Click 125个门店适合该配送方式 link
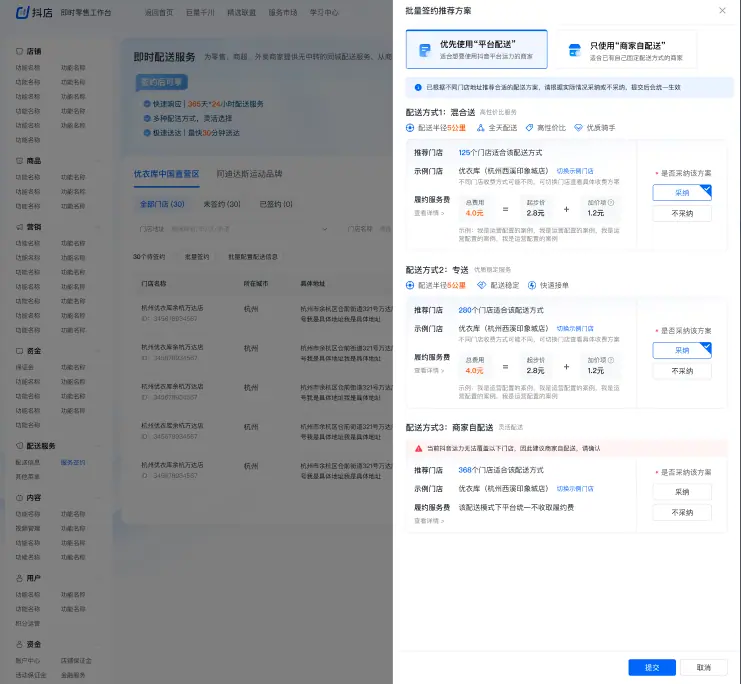741x684 pixels. pos(500,153)
